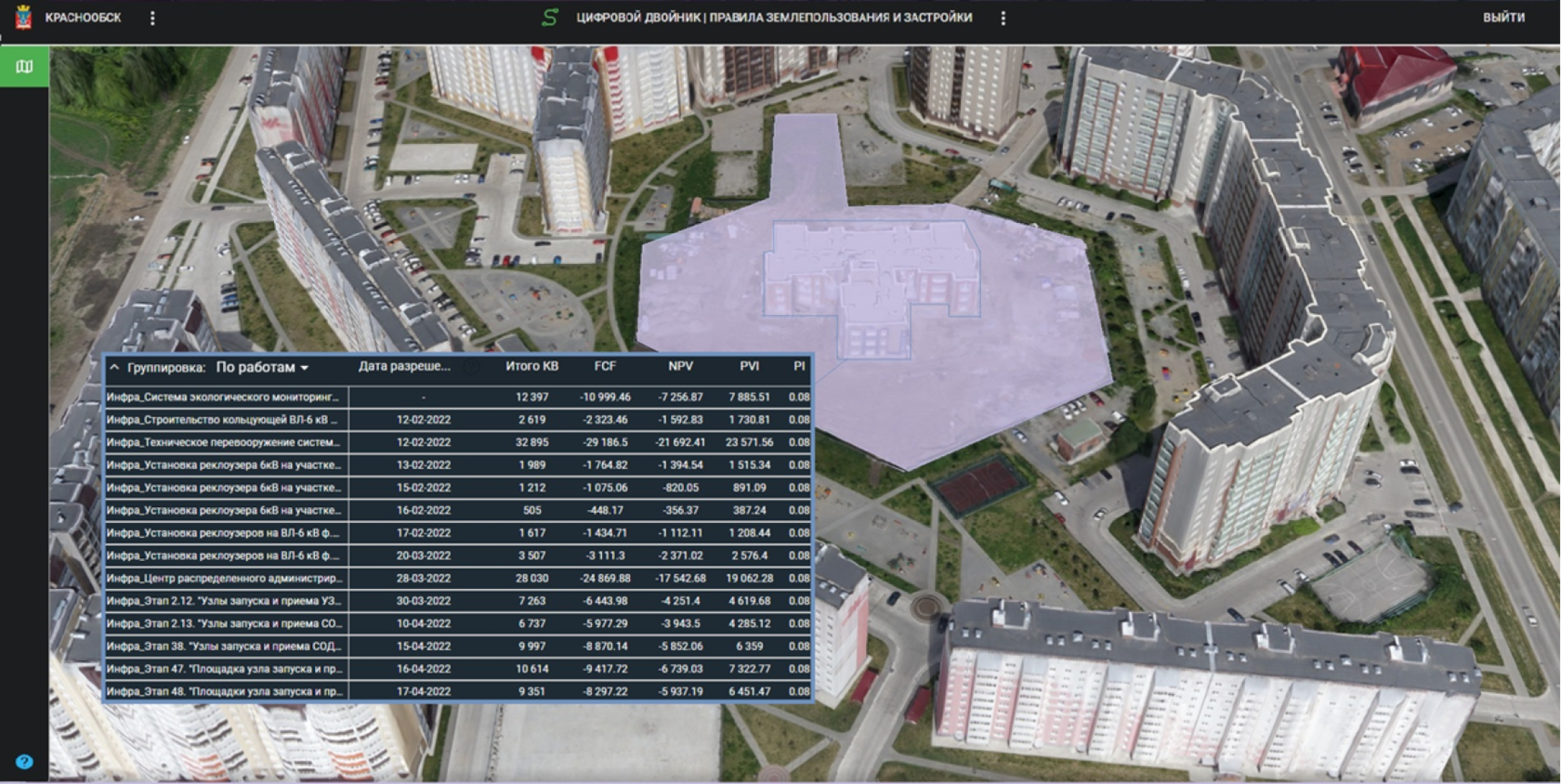Viewport: 1561px width, 784px height.
Task: Click the Итого КВ value 10 614
Action: coord(532,669)
